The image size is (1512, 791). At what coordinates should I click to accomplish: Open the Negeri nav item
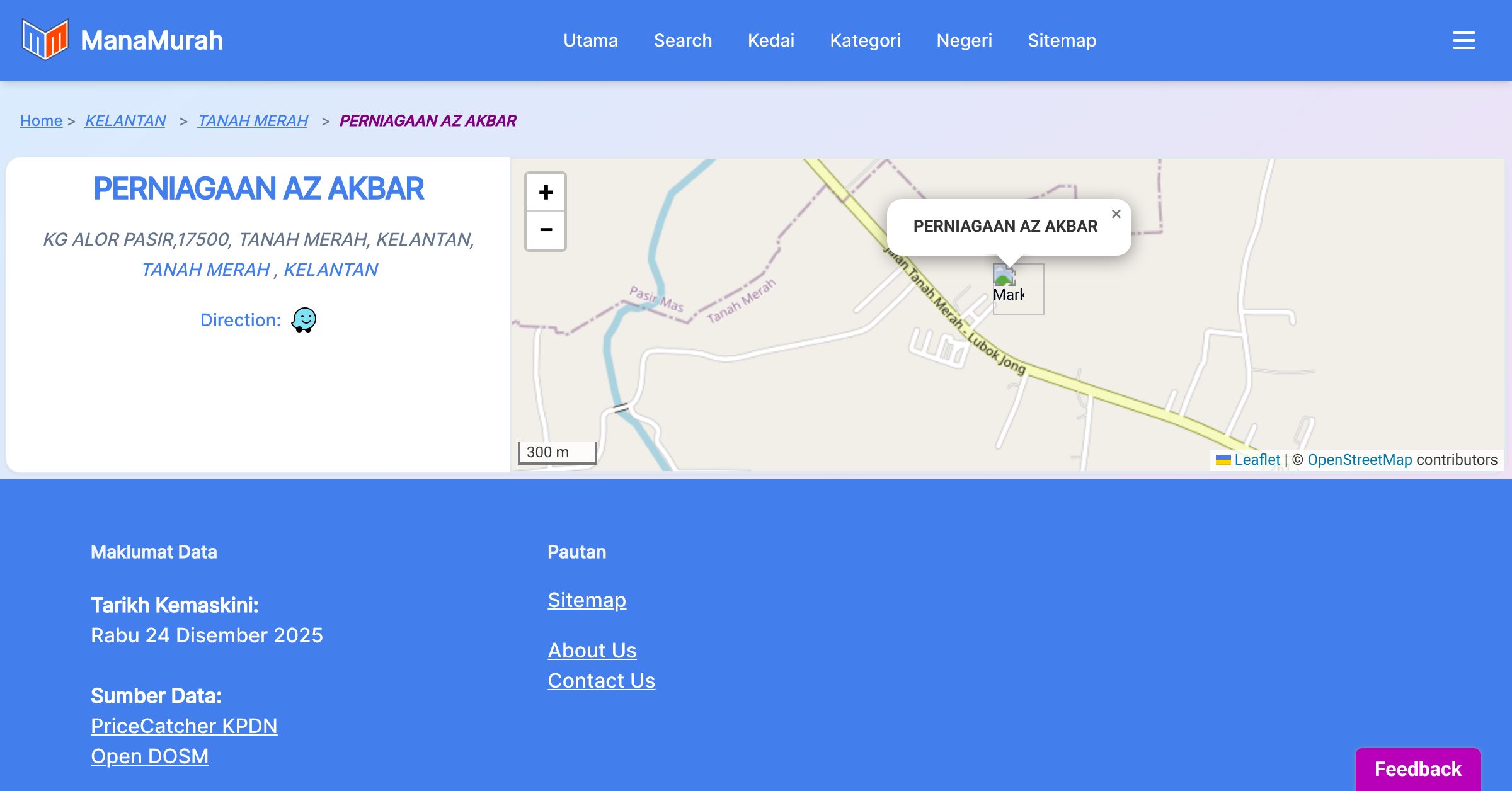pos(964,40)
